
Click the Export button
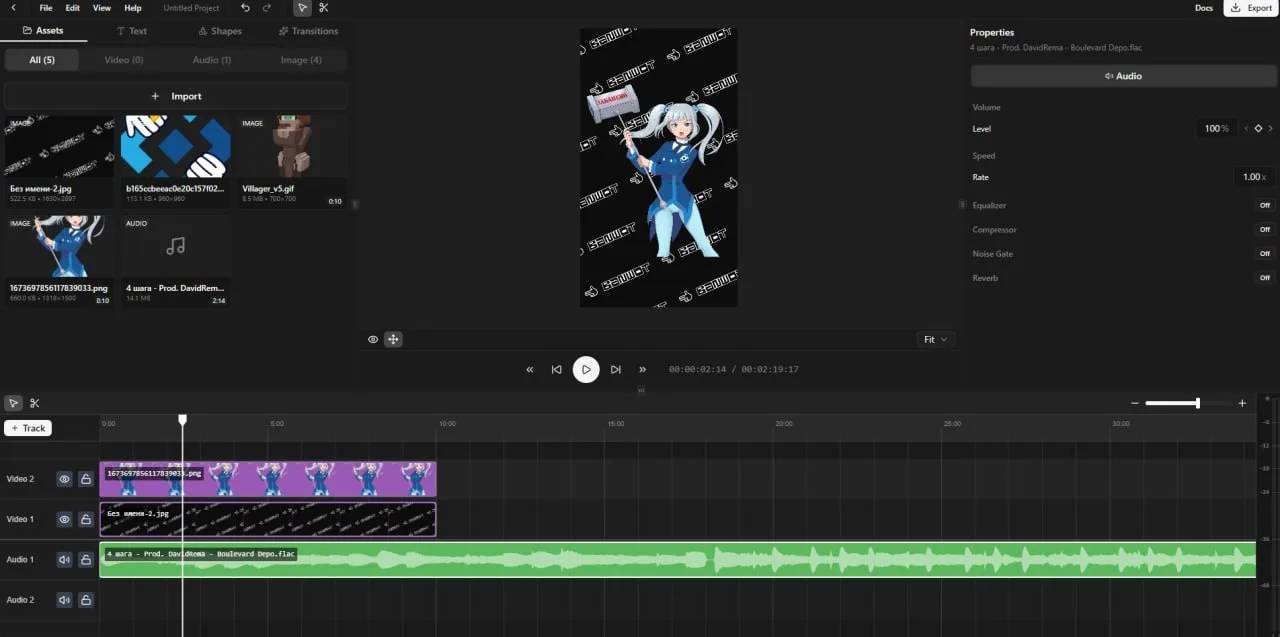1251,8
